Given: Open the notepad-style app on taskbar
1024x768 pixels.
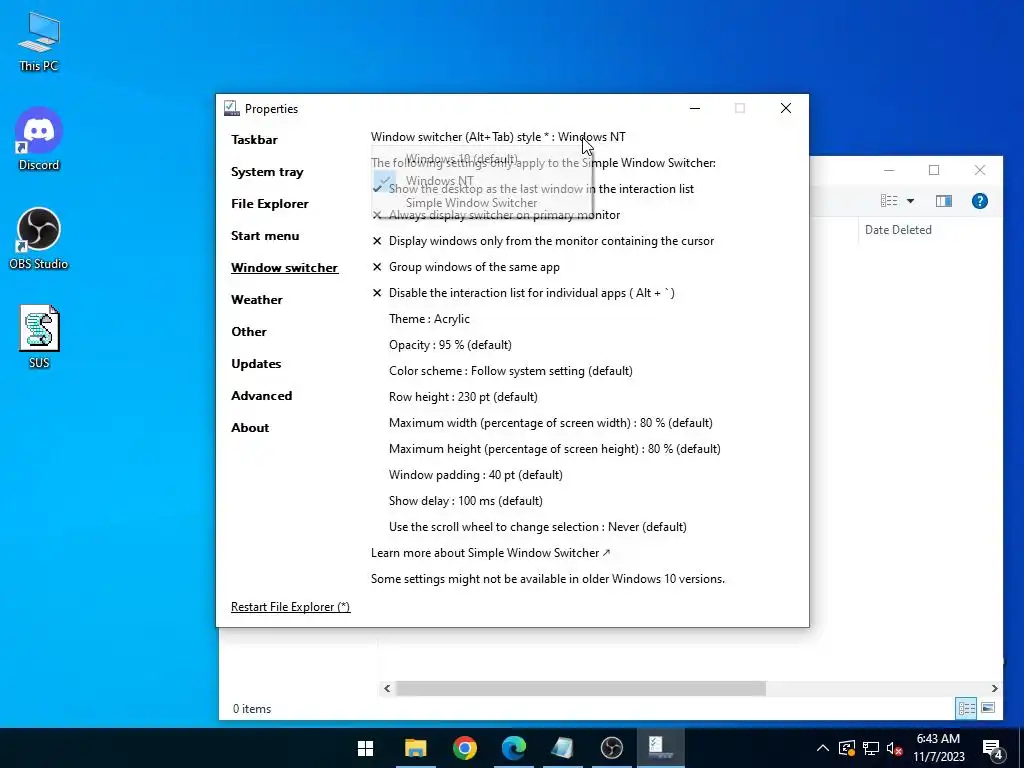Looking at the screenshot, I should (x=562, y=748).
